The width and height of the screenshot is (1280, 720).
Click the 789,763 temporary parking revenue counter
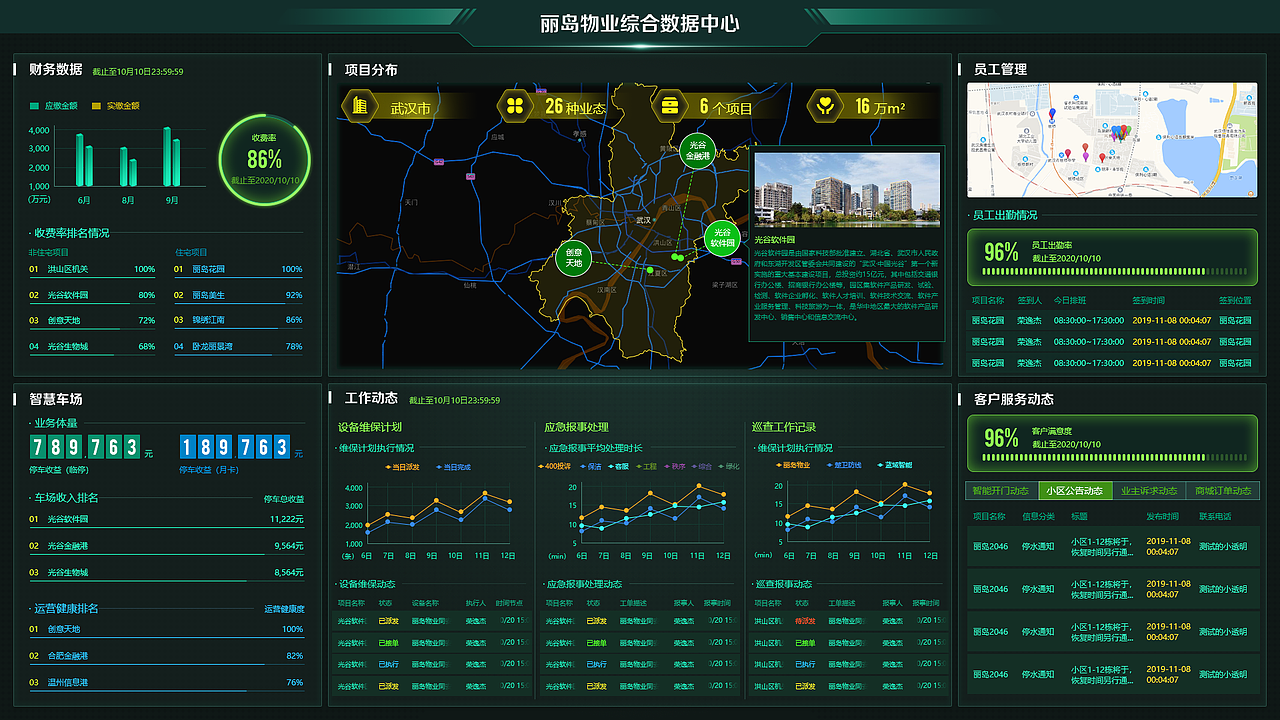click(85, 446)
